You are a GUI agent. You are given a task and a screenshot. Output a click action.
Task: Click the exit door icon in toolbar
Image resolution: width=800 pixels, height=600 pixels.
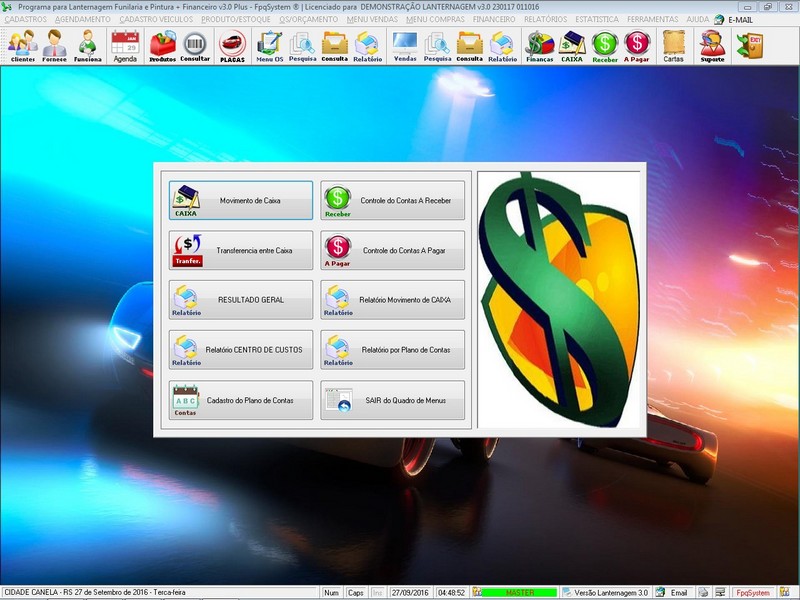click(748, 45)
